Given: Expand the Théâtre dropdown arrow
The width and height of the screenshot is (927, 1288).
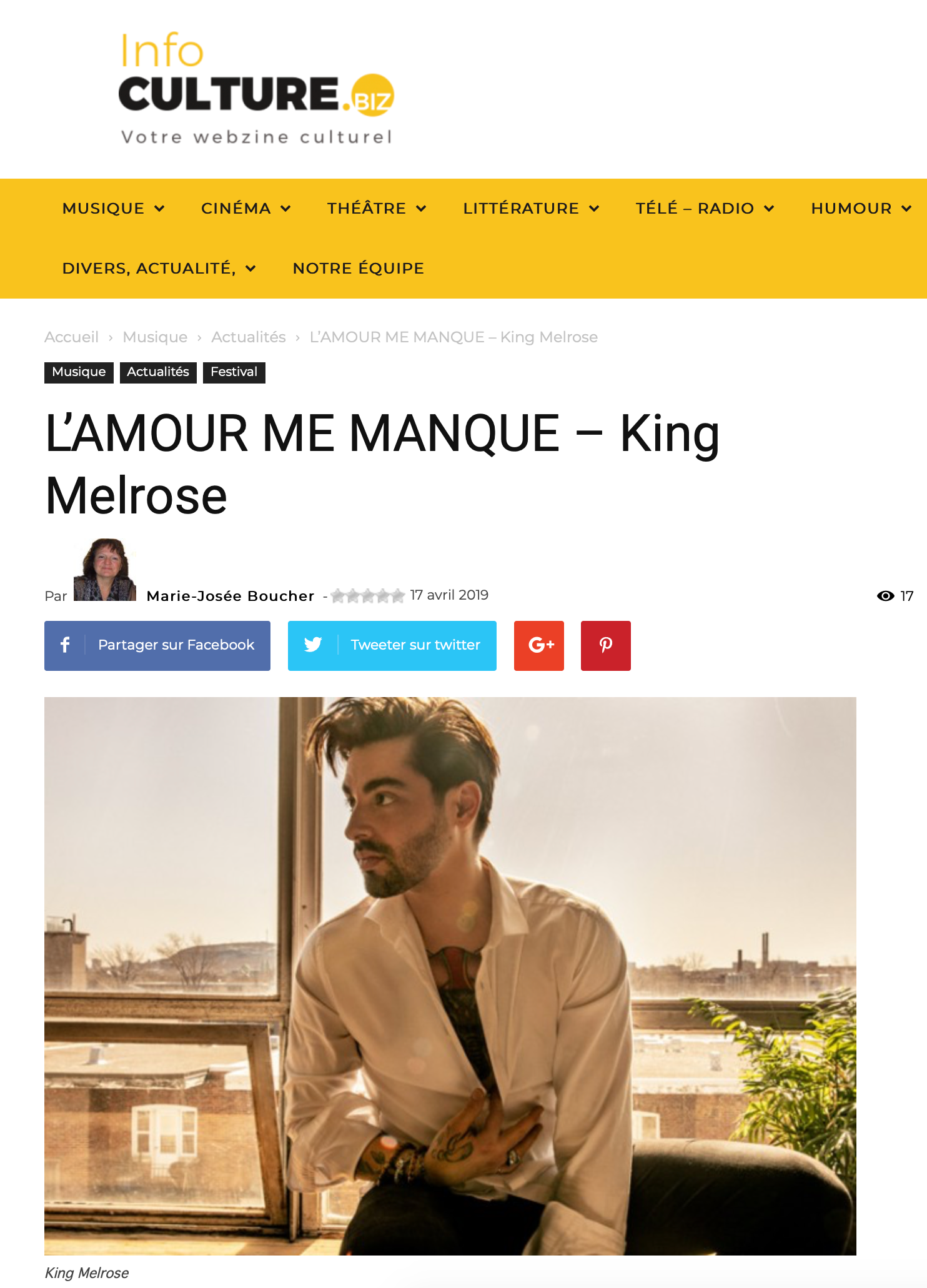Looking at the screenshot, I should point(421,209).
